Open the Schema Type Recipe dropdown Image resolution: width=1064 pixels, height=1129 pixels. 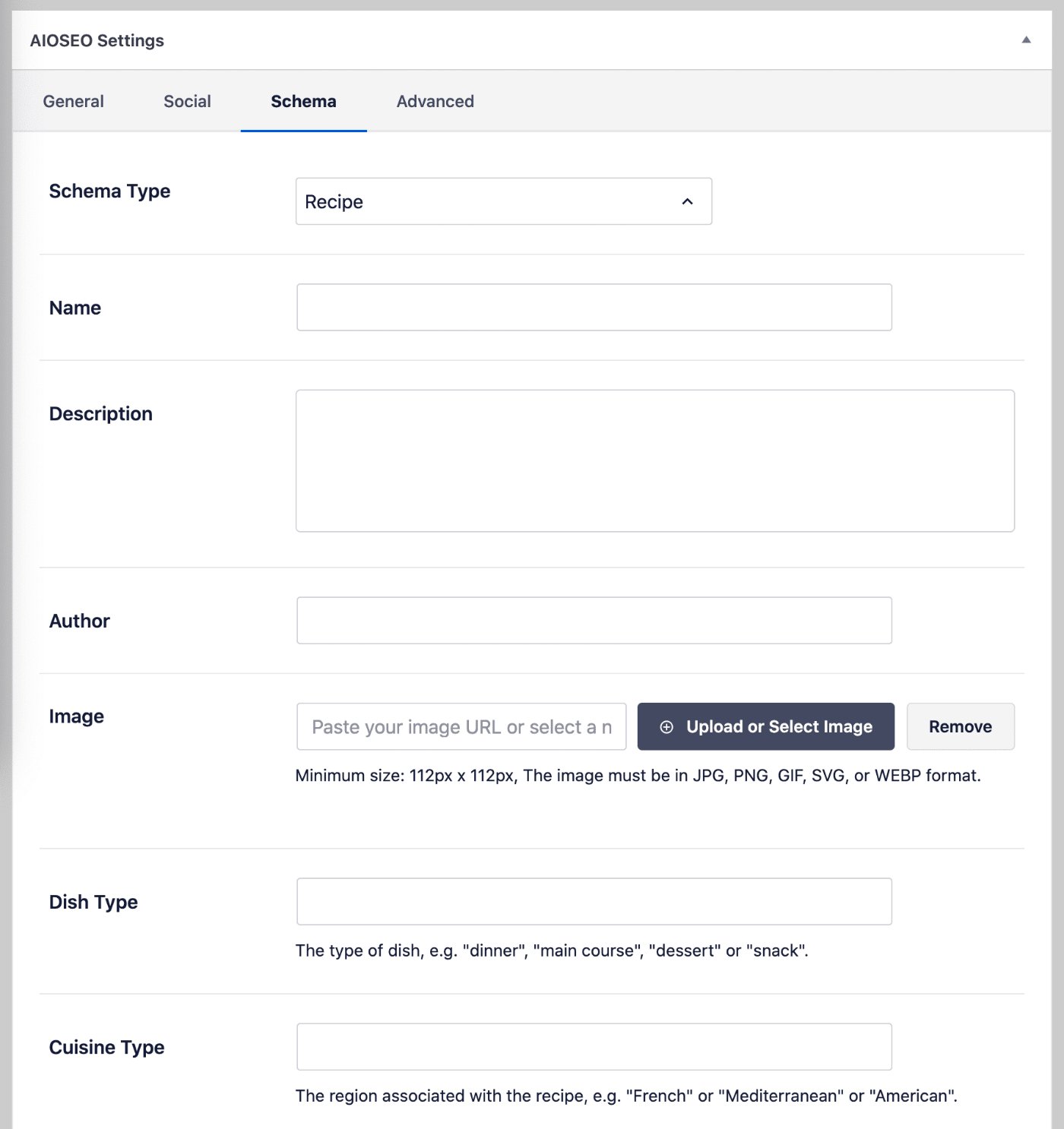(504, 201)
